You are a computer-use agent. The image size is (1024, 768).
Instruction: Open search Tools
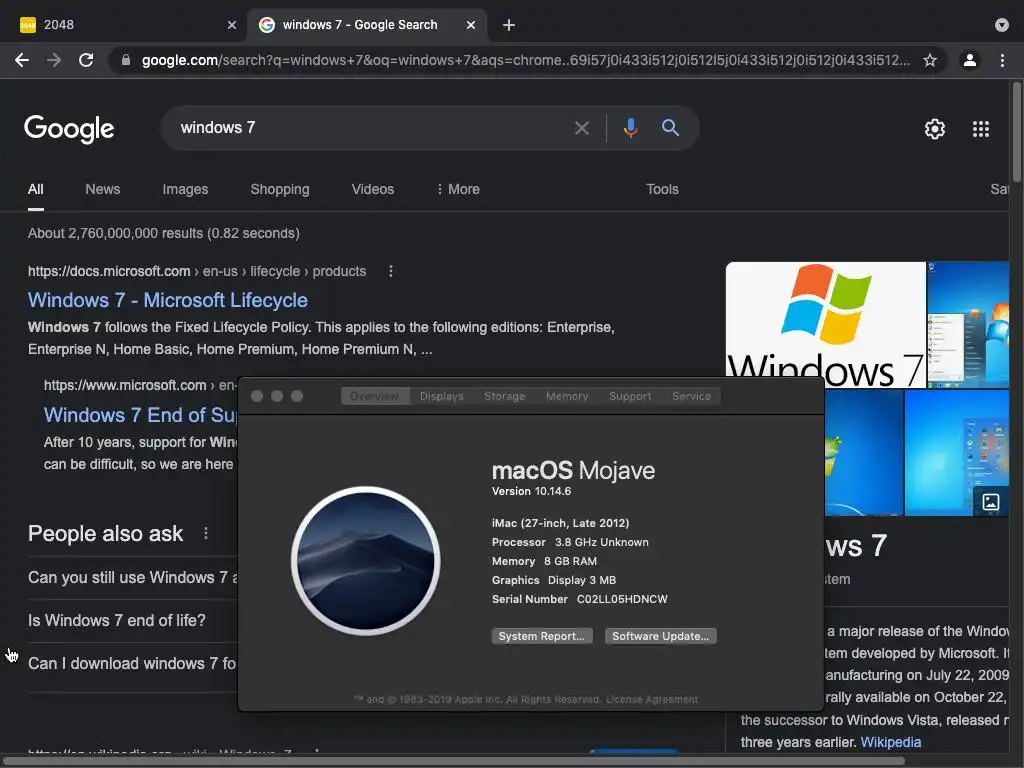point(662,189)
